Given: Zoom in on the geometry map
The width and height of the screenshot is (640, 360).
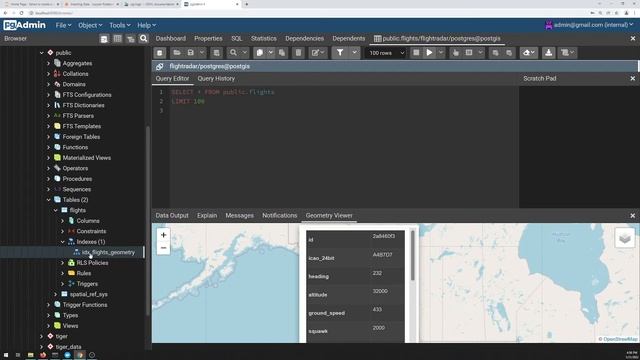Looking at the screenshot, I should [x=163, y=235].
